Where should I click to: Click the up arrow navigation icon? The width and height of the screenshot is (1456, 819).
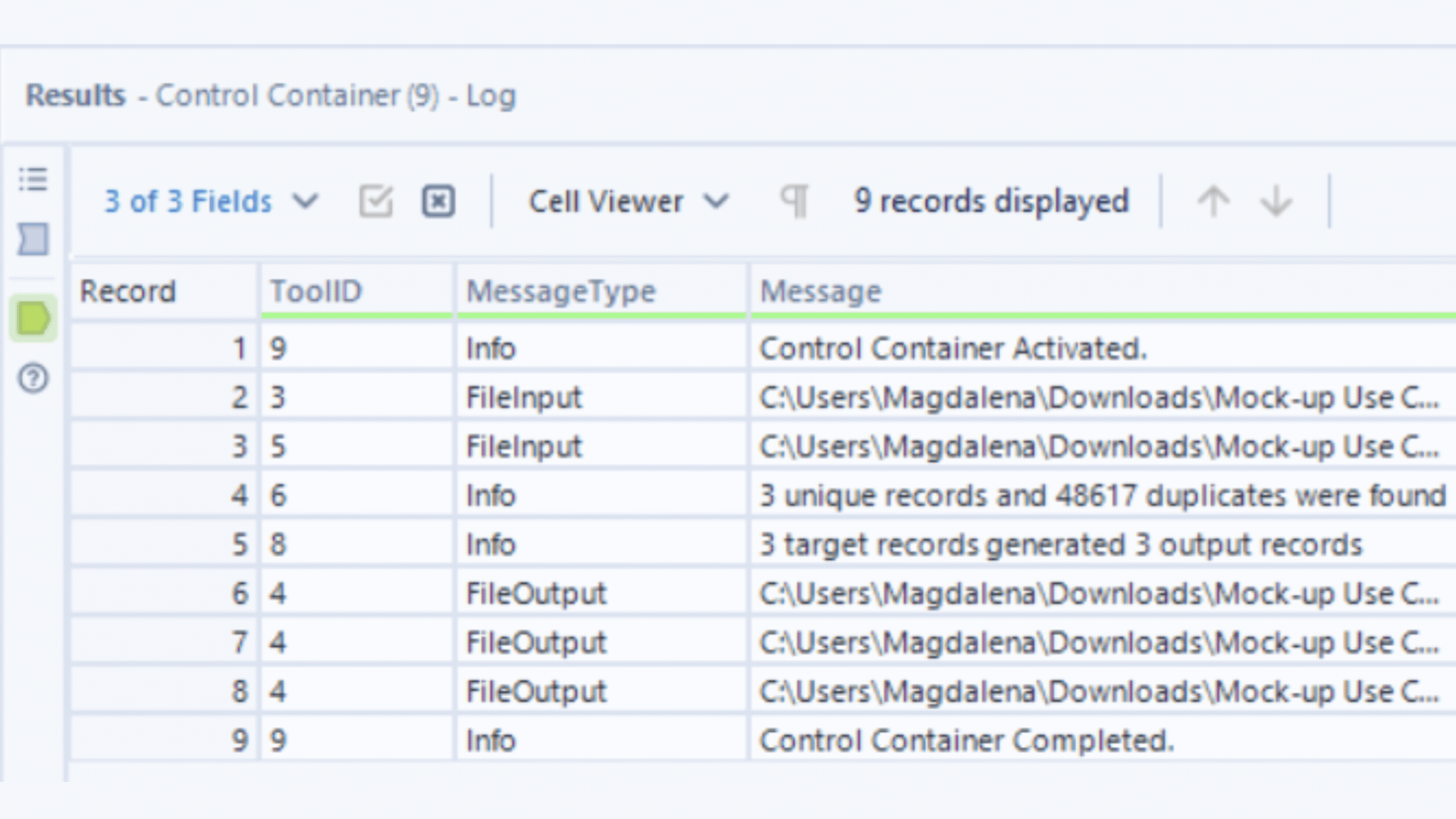click(1213, 201)
